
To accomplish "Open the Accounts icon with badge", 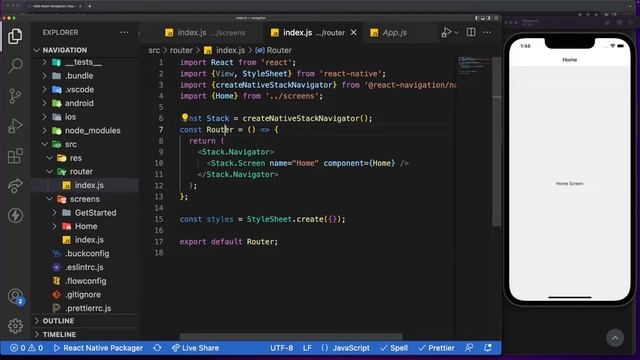I will point(16,297).
